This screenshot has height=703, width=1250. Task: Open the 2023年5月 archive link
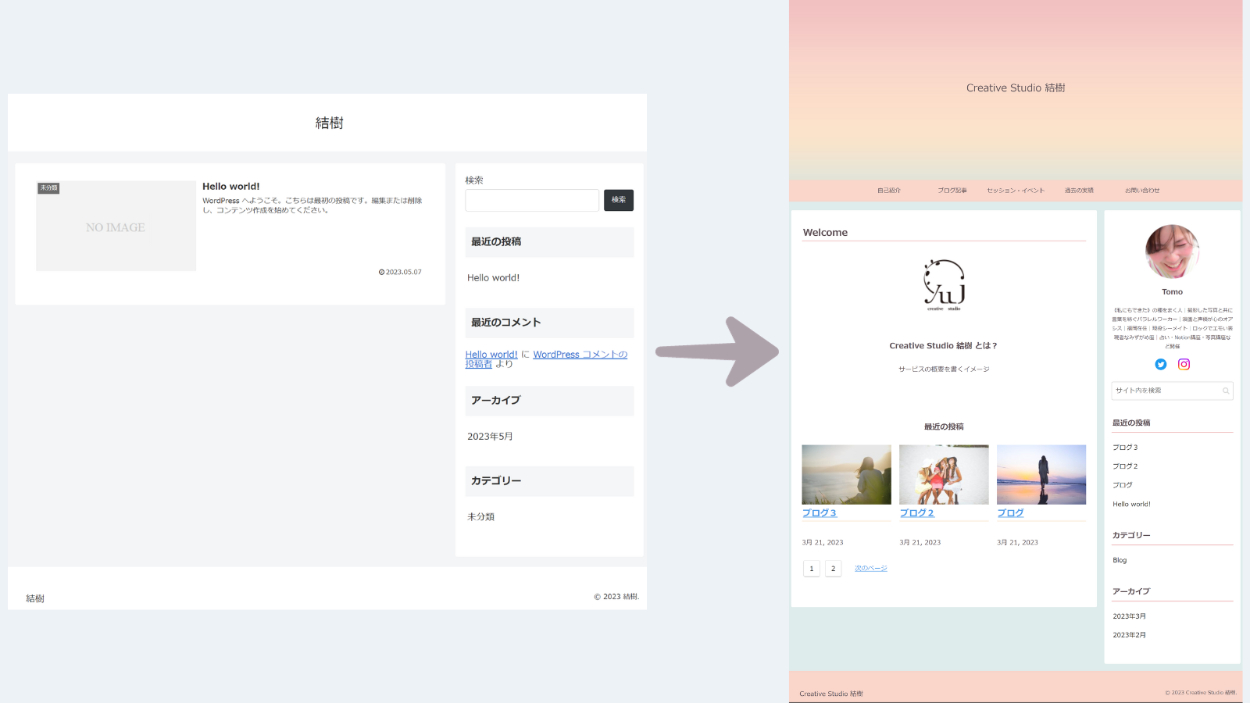pyautogui.click(x=490, y=437)
